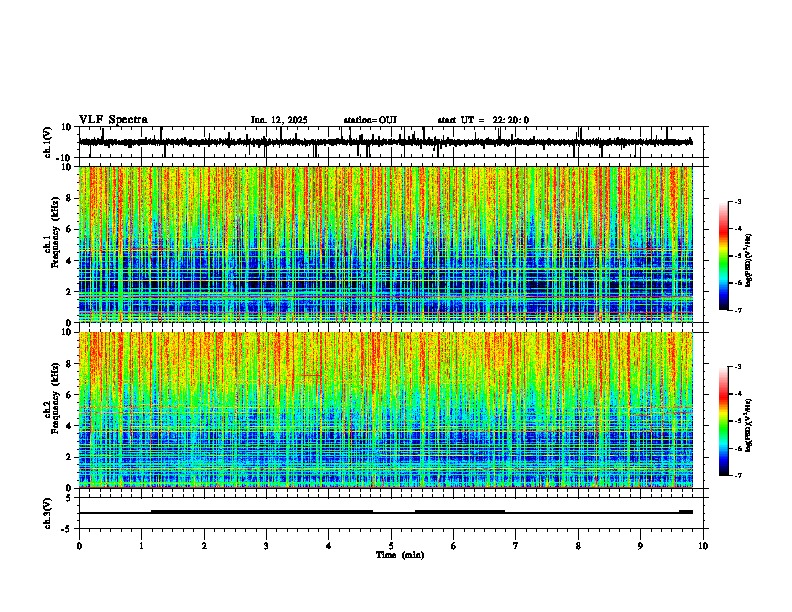
Task: Click the log(PSD) label beside ch.2 color bar
Action: click(x=749, y=425)
